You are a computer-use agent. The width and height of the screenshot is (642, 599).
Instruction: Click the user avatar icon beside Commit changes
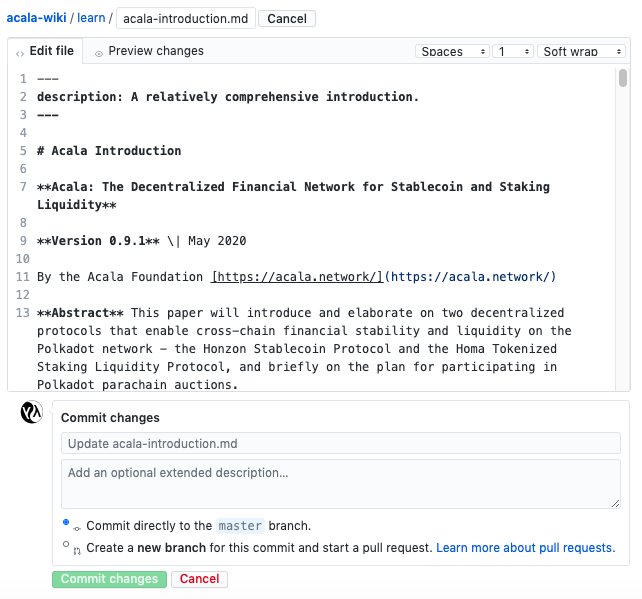coord(32,412)
